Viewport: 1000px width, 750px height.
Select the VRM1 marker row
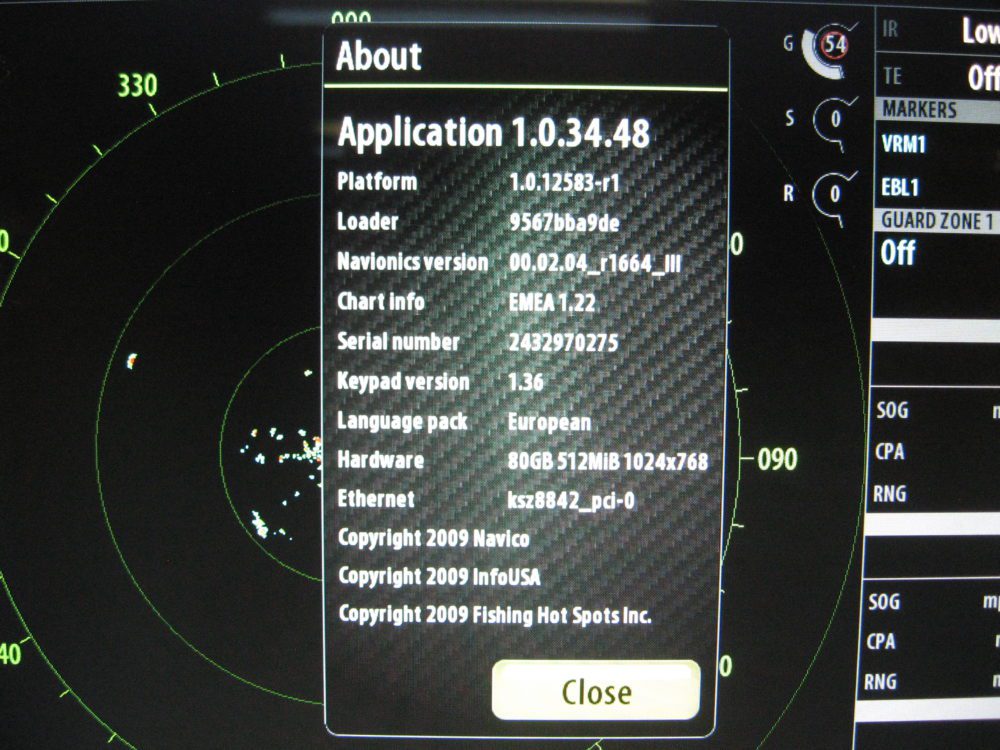click(x=937, y=144)
